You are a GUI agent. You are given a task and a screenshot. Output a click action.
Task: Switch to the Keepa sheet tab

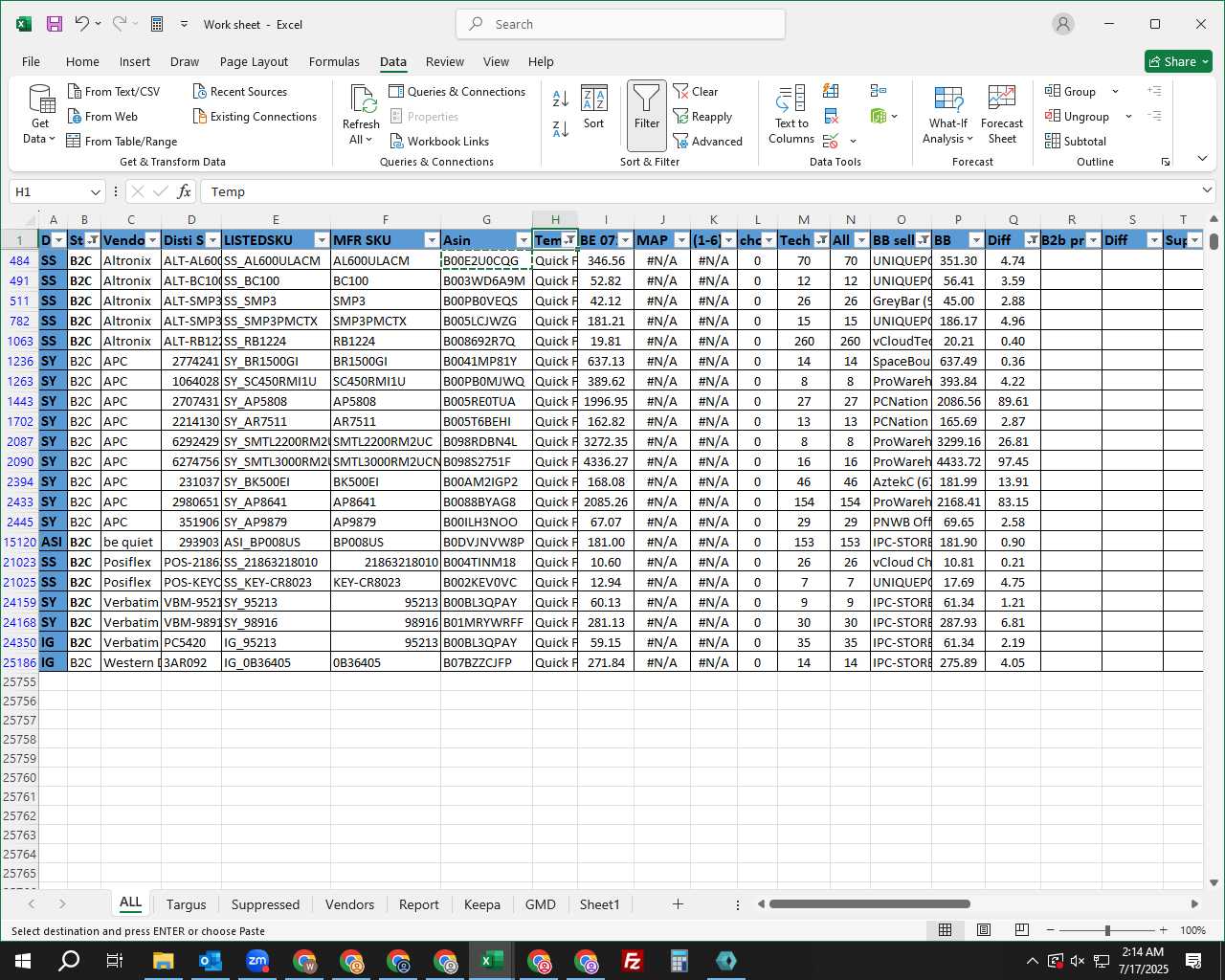[481, 904]
